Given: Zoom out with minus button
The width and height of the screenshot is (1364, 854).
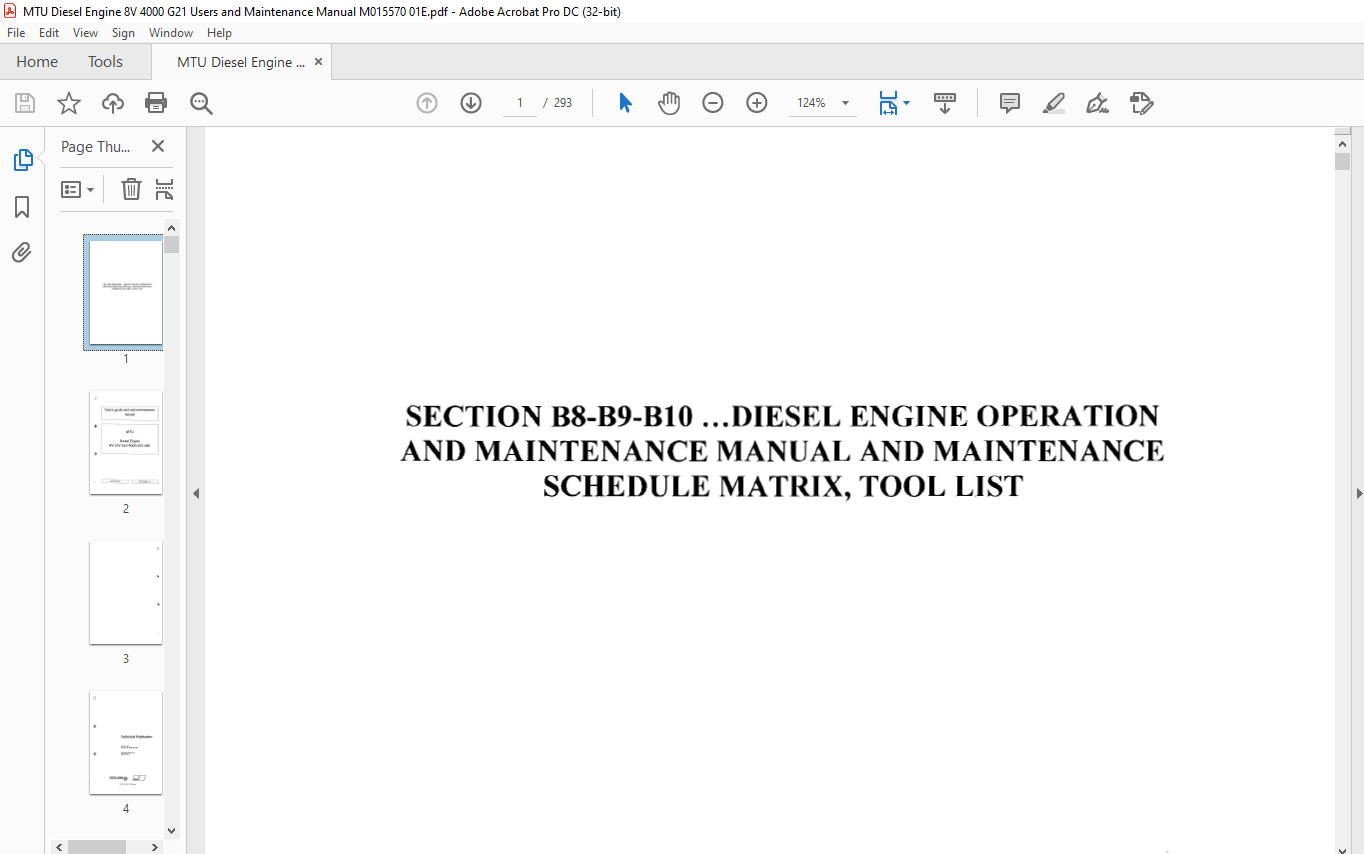Looking at the screenshot, I should tap(713, 103).
